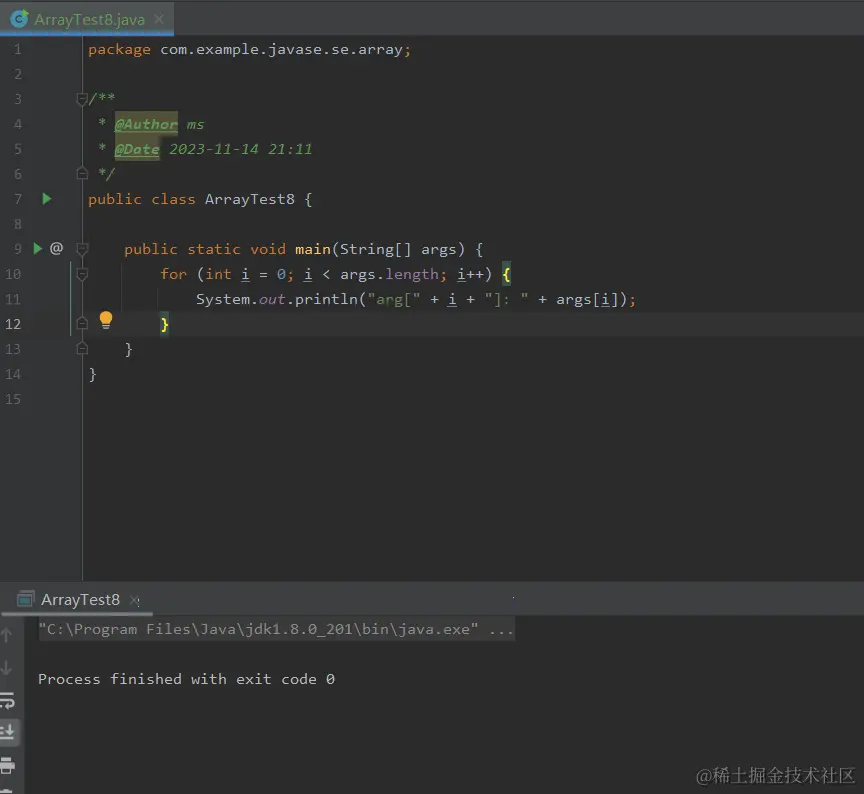Click the date 2023-11-14 21:11 comment text
The height and width of the screenshot is (794, 864).
[x=240, y=149]
